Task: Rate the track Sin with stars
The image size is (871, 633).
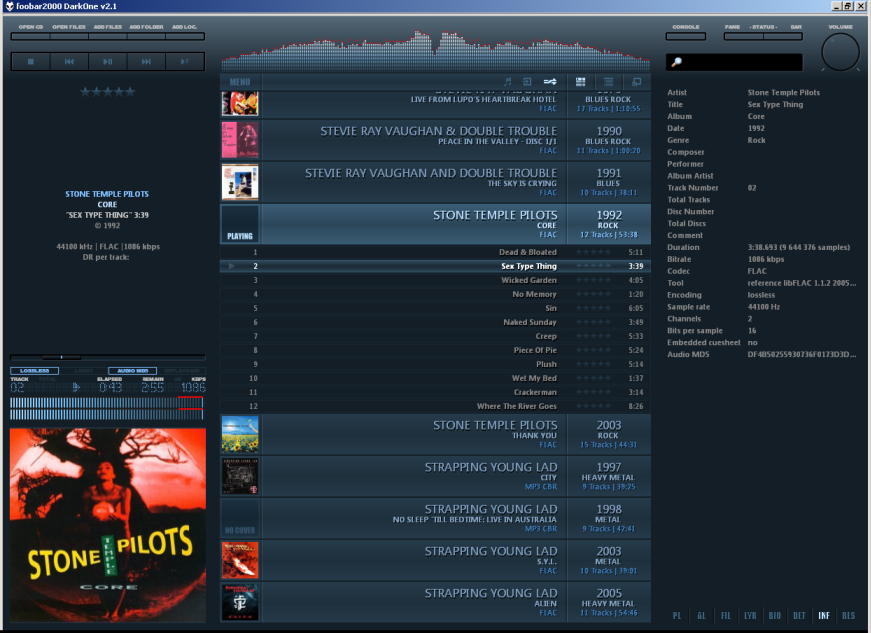Action: [x=593, y=308]
